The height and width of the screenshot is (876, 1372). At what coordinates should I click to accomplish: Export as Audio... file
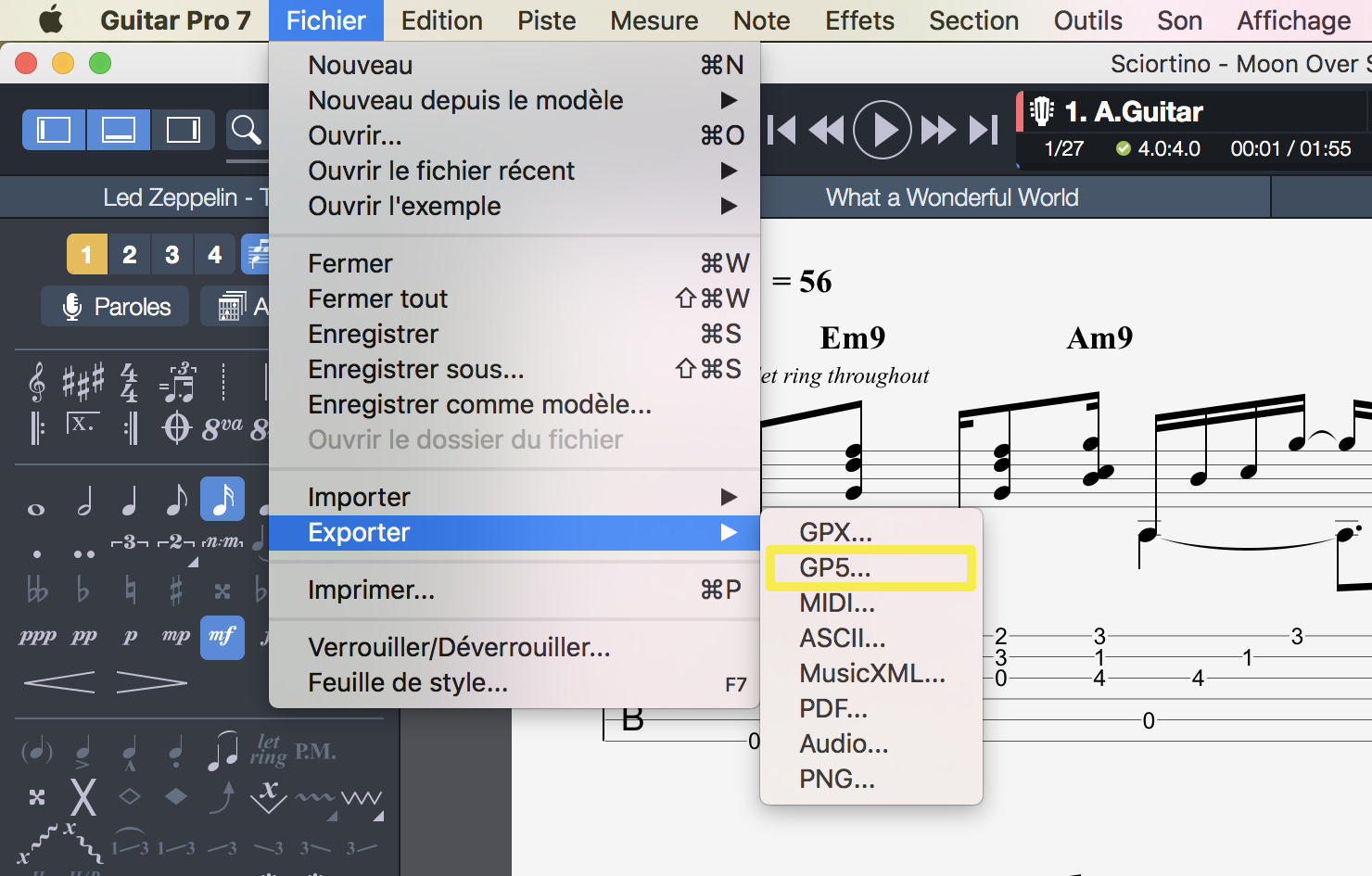pos(871,743)
